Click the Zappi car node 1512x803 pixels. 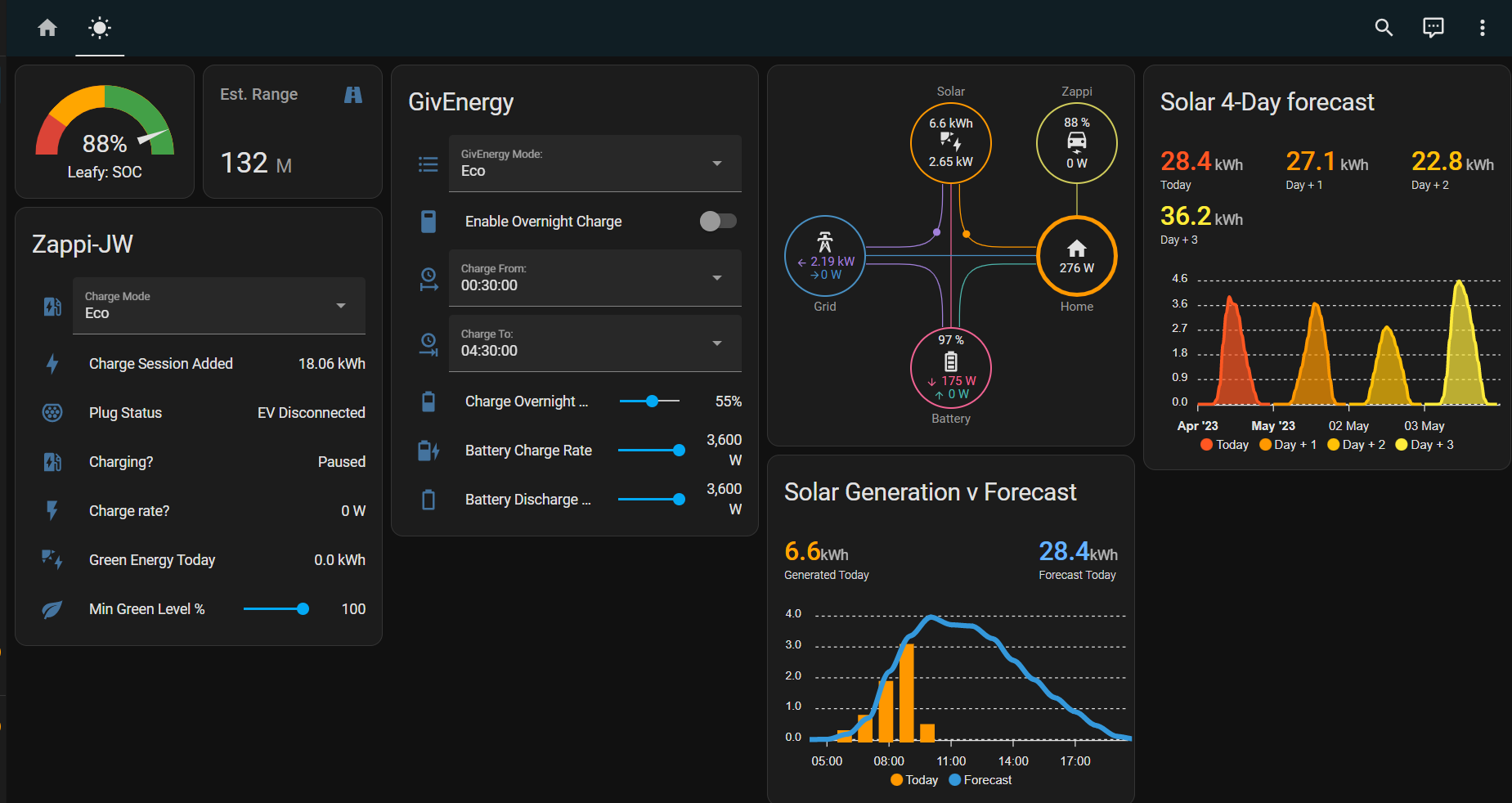pos(1077,143)
